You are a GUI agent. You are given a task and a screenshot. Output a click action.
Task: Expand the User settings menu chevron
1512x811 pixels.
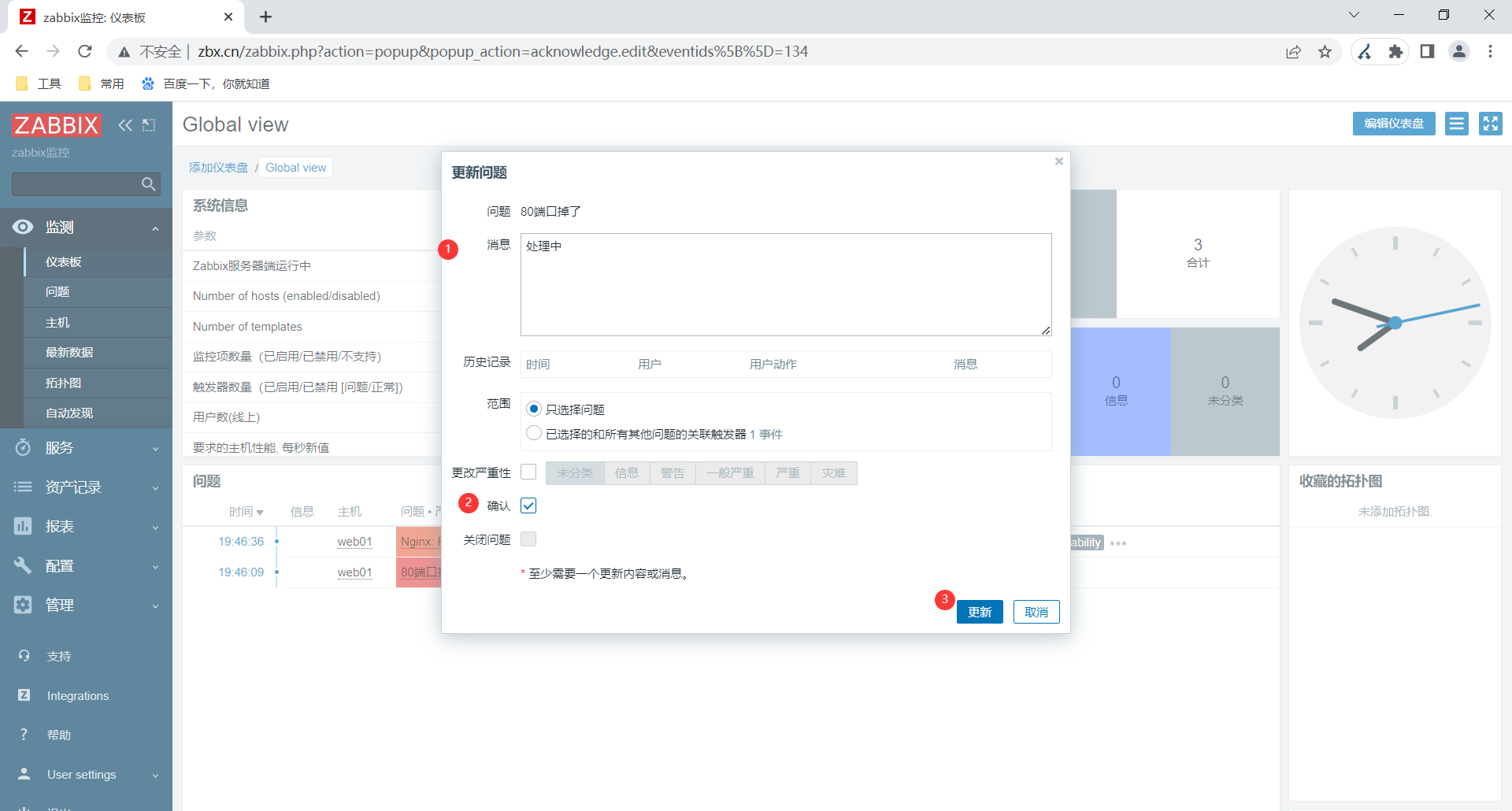(155, 776)
